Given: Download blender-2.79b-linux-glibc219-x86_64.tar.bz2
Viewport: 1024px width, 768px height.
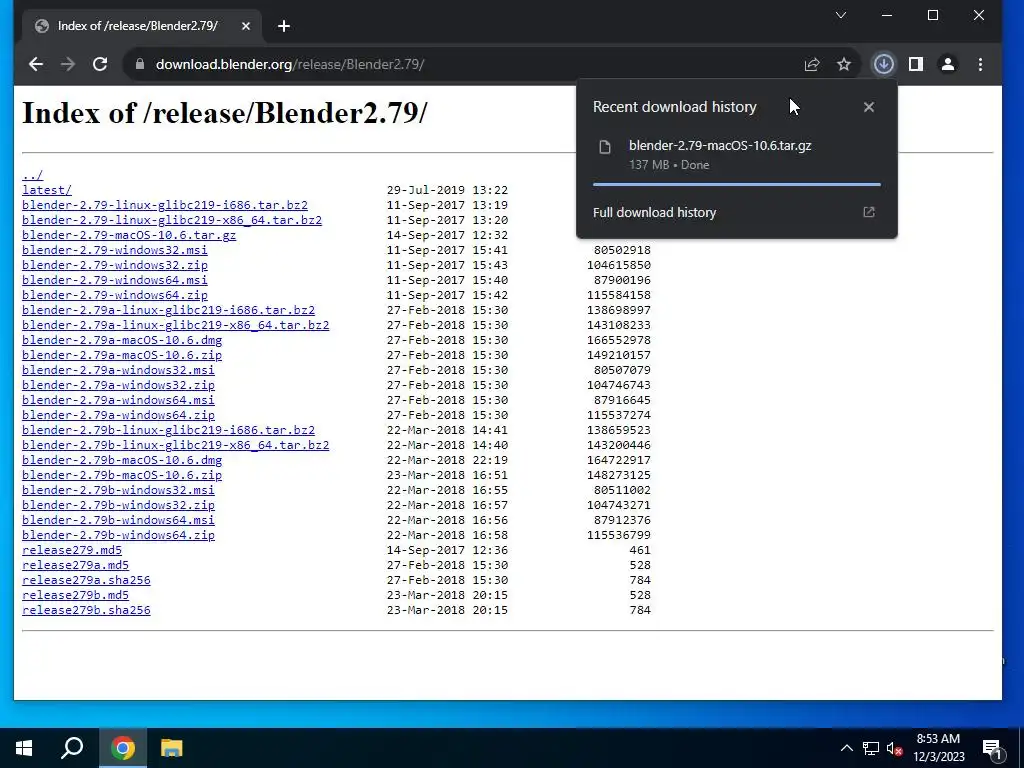Looking at the screenshot, I should pos(175,445).
